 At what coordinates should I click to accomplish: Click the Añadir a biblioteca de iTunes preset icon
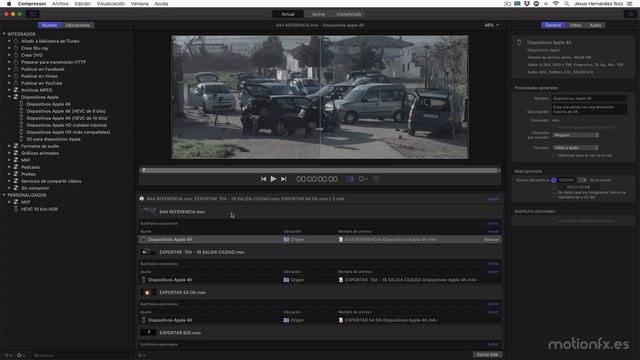tap(16, 41)
